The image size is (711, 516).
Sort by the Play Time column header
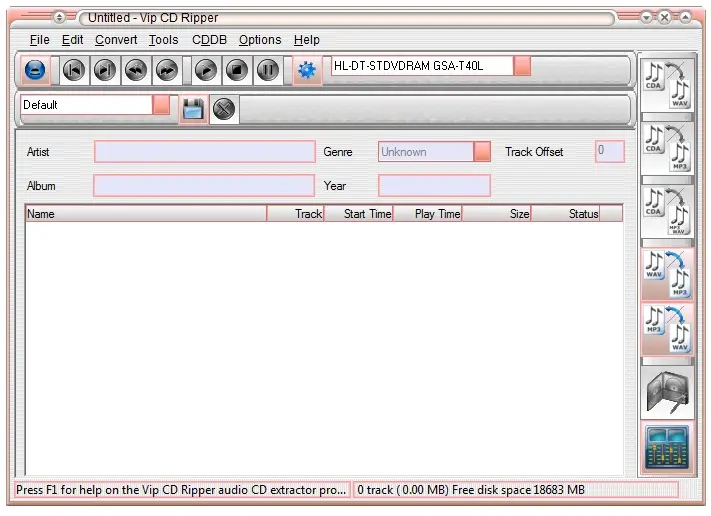click(x=427, y=214)
